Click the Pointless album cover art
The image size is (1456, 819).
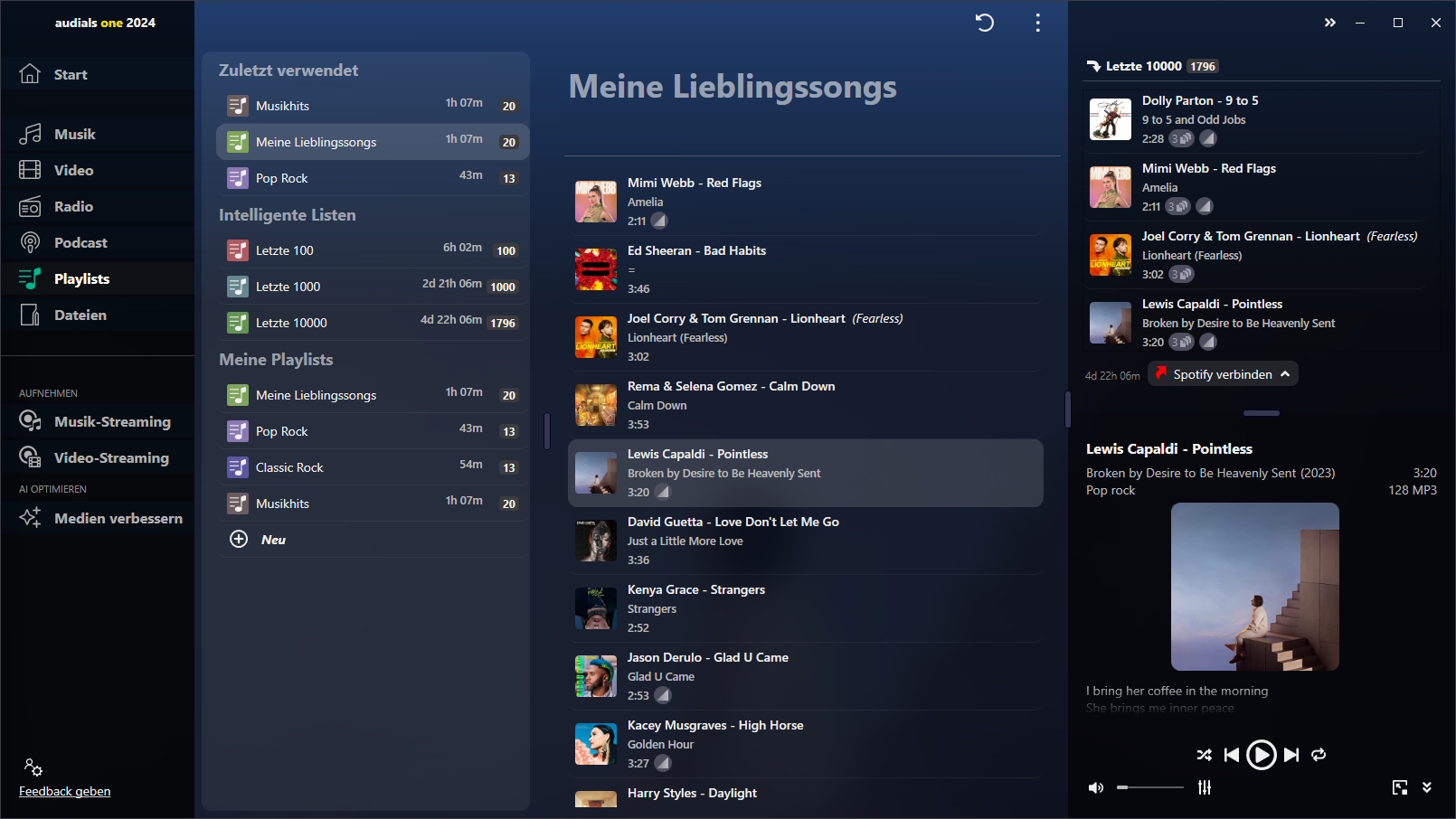[x=1254, y=587]
